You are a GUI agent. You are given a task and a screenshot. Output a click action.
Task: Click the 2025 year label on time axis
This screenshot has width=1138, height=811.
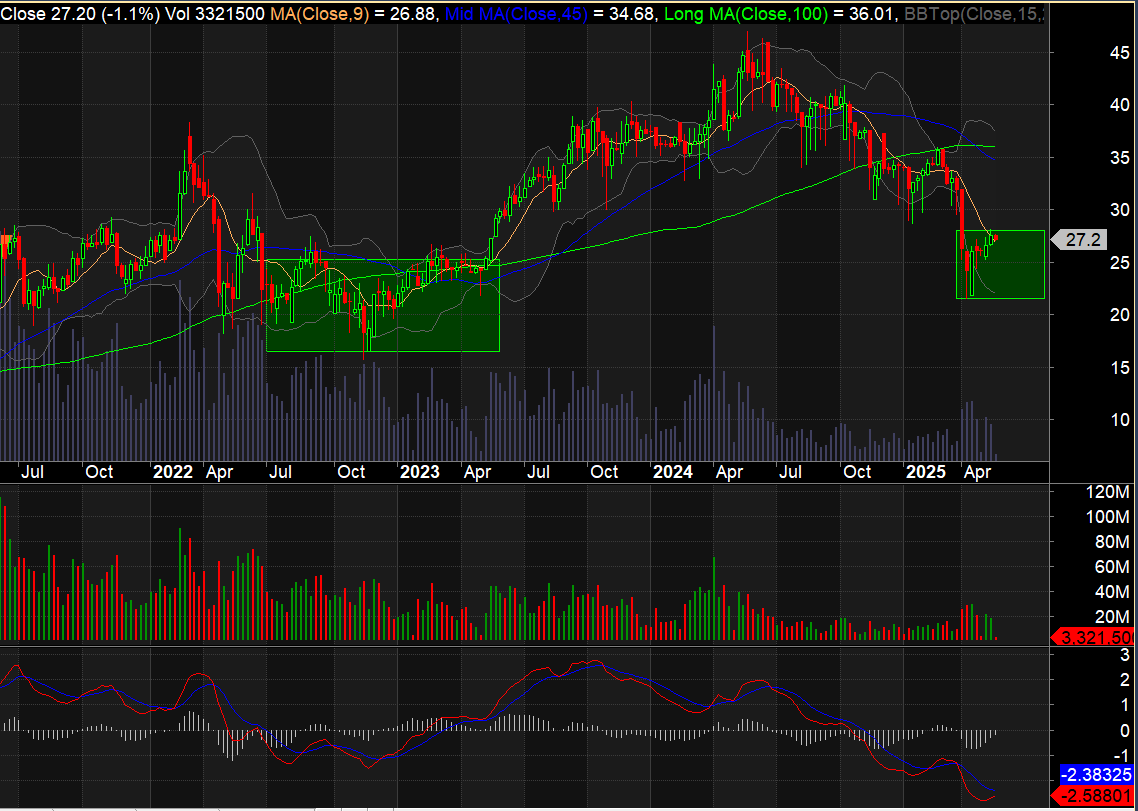(x=924, y=472)
